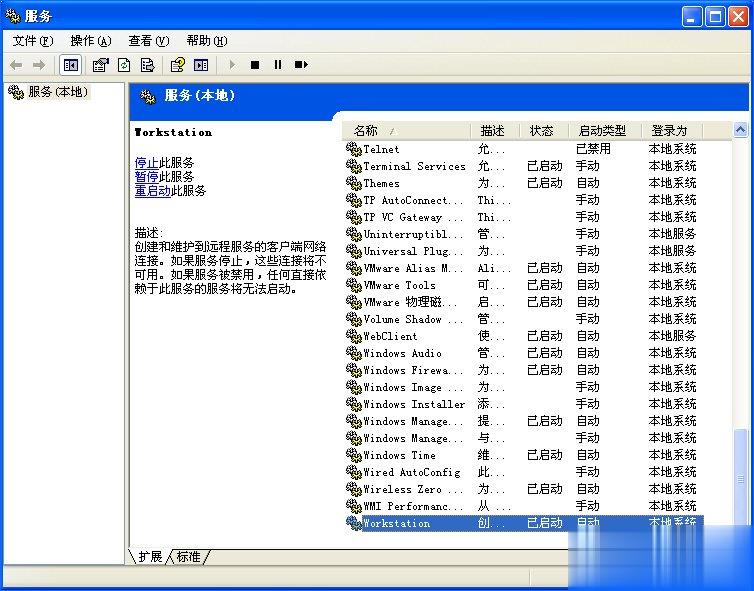
Task: Click the gear icon of the Telnet service
Action: click(x=354, y=149)
